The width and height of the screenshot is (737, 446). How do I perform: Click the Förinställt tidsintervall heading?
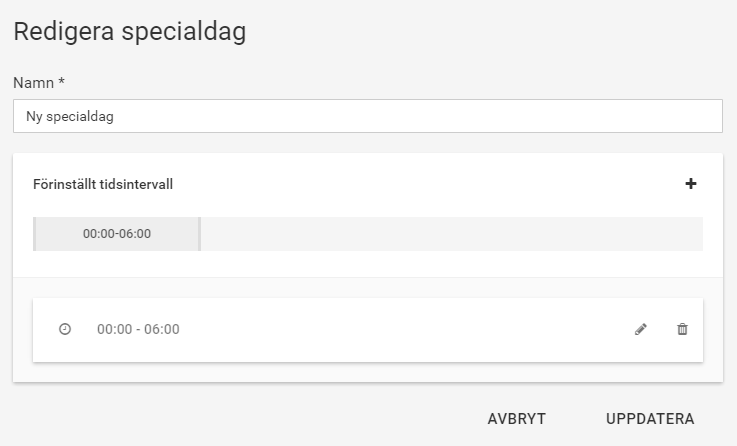103,184
